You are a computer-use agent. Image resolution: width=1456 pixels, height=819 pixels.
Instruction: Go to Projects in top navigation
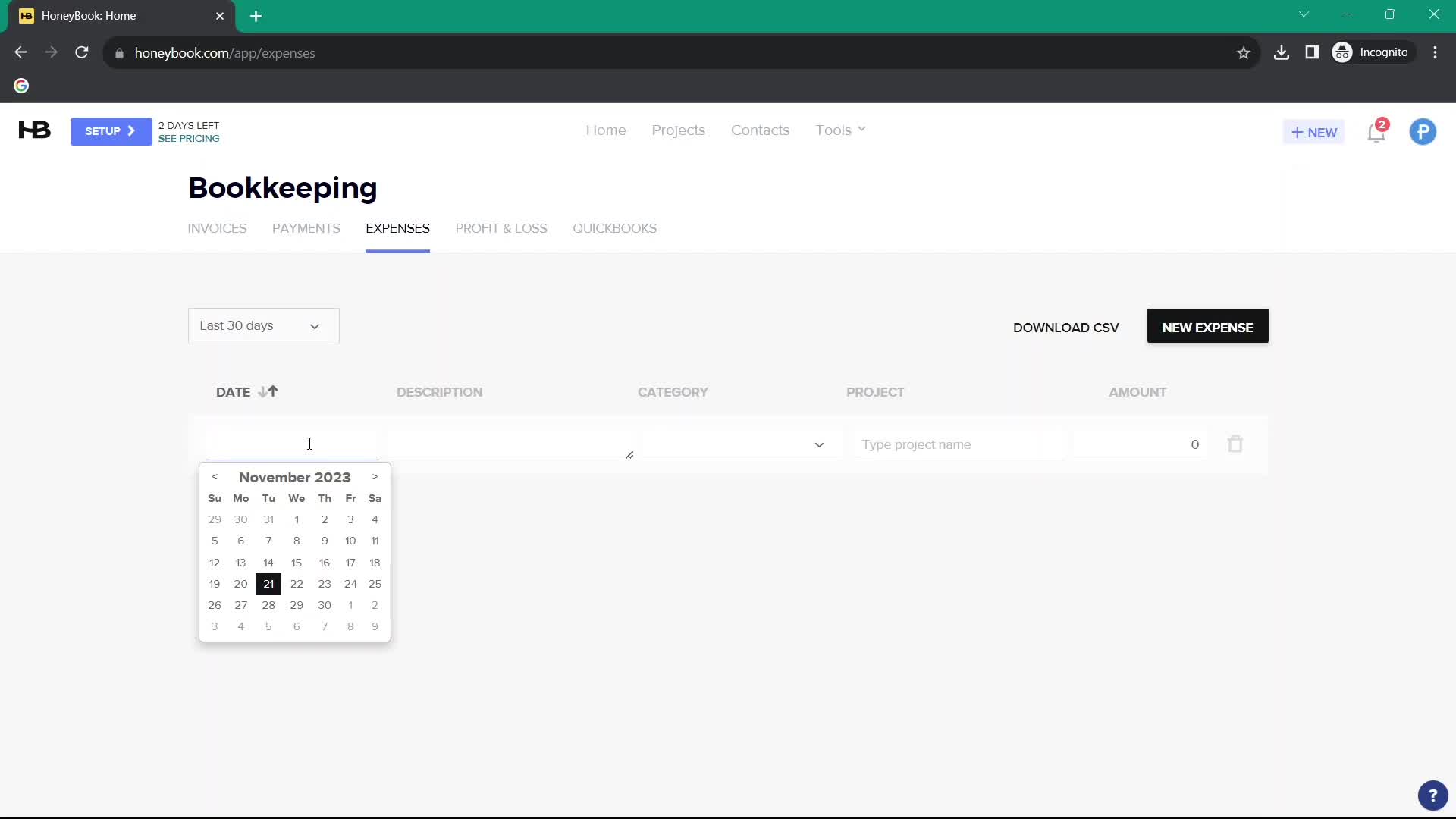(678, 130)
